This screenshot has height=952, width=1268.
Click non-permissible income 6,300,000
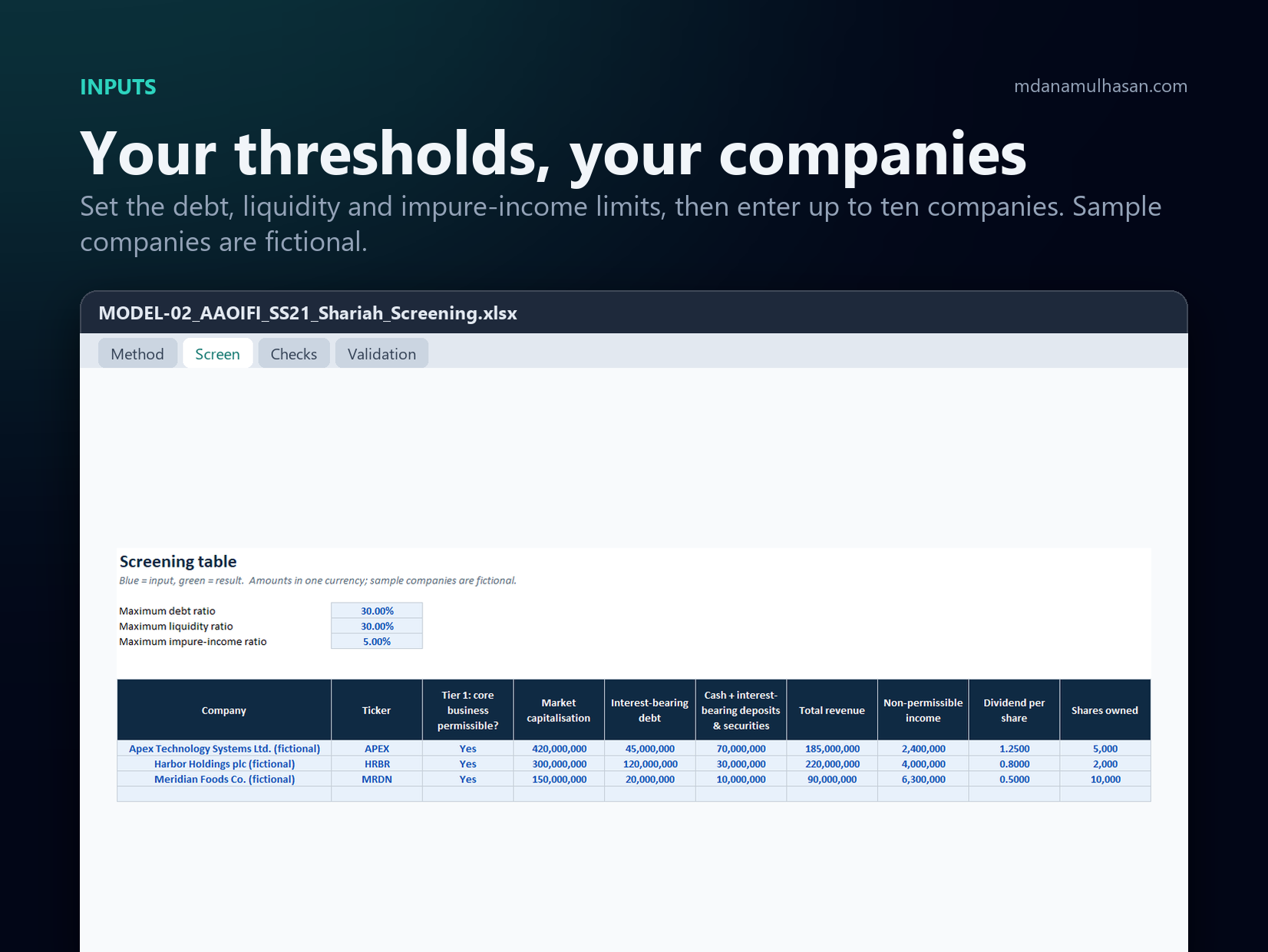[923, 779]
